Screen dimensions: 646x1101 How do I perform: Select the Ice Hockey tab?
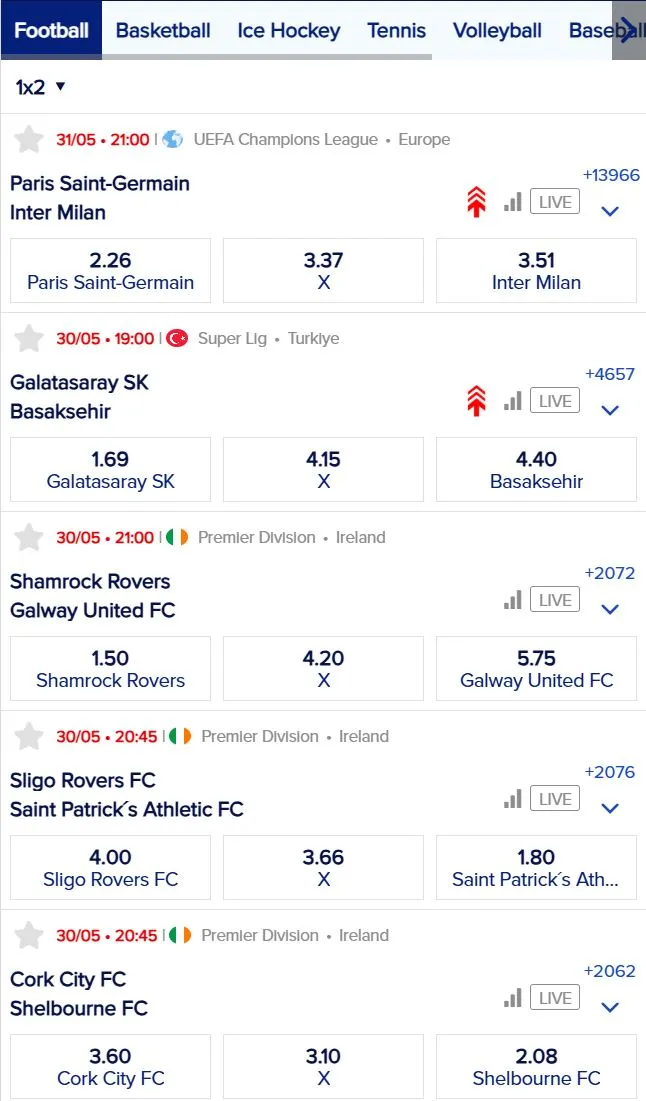[288, 30]
